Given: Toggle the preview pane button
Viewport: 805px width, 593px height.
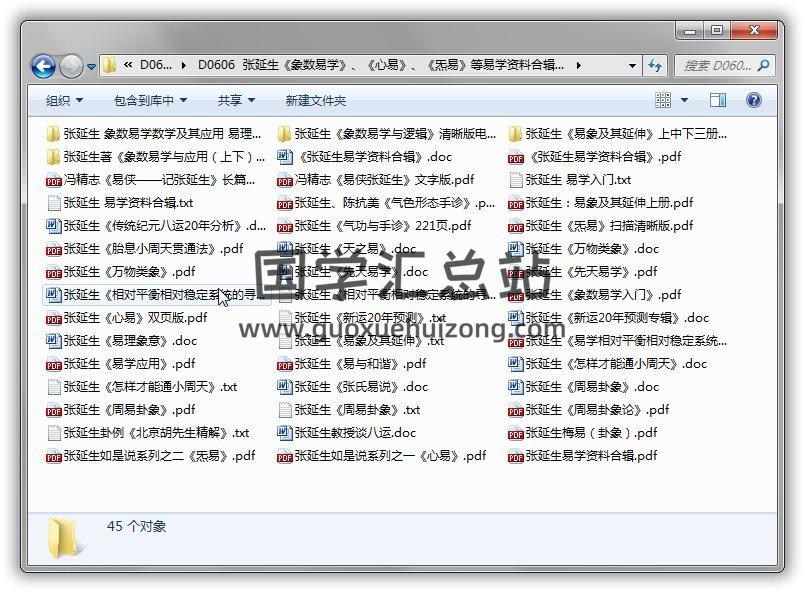Looking at the screenshot, I should point(718,100).
